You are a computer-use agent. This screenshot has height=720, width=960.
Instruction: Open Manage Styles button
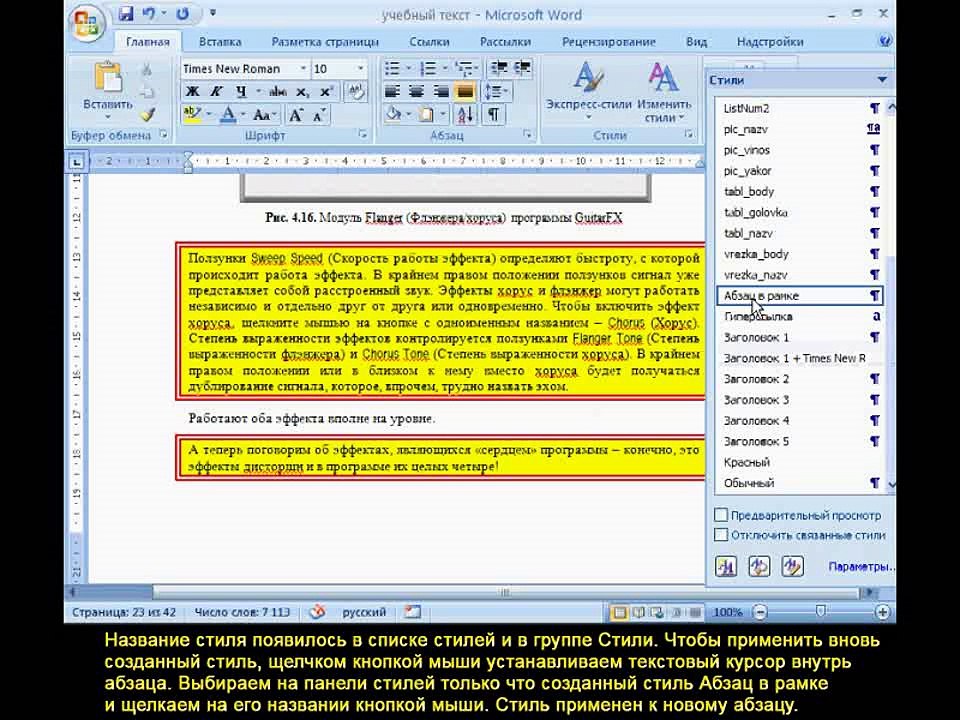[x=792, y=566]
